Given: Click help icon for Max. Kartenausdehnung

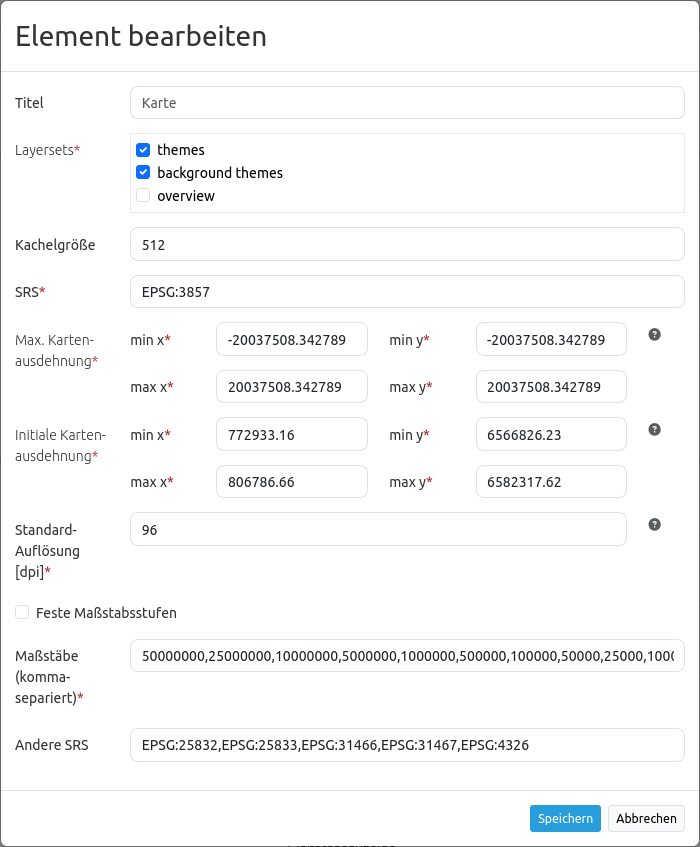Looking at the screenshot, I should [x=655, y=334].
